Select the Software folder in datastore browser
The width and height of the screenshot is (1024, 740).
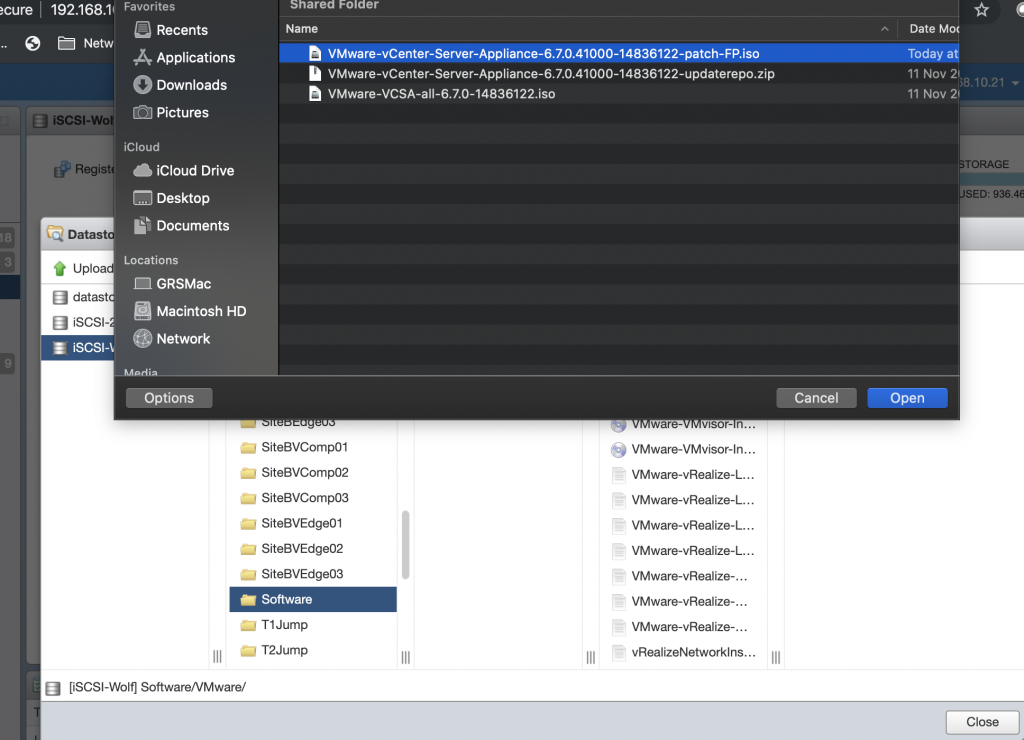tap(313, 600)
